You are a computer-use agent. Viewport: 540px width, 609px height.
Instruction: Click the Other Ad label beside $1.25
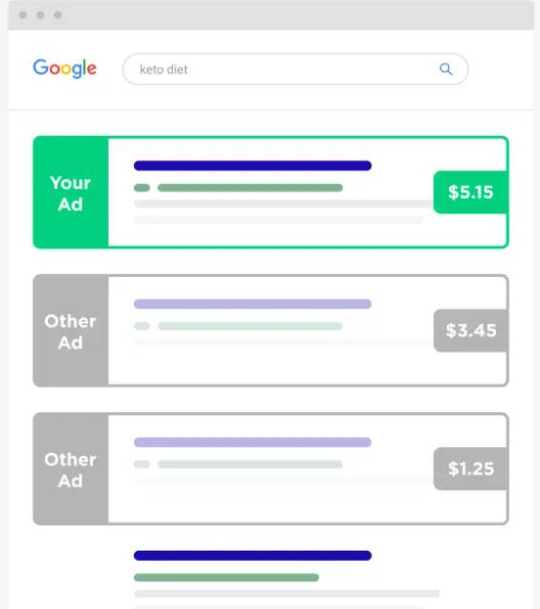coord(71,469)
